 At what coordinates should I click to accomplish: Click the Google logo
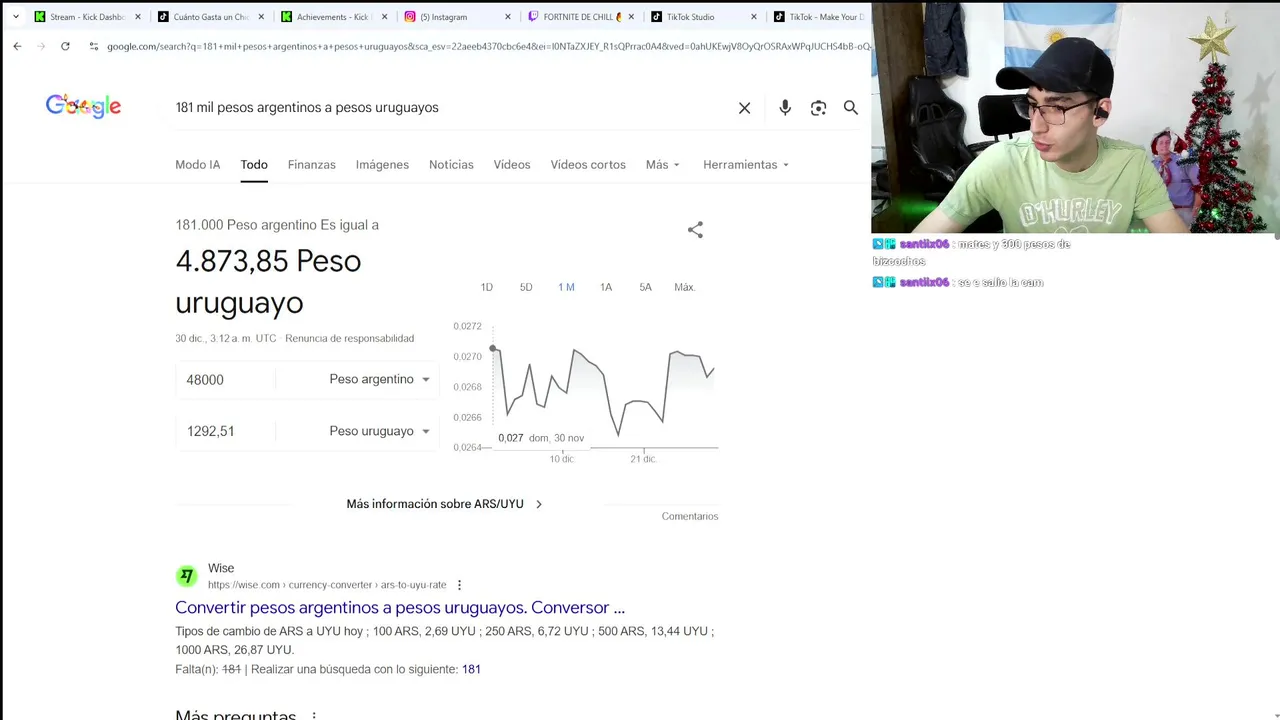click(x=83, y=106)
